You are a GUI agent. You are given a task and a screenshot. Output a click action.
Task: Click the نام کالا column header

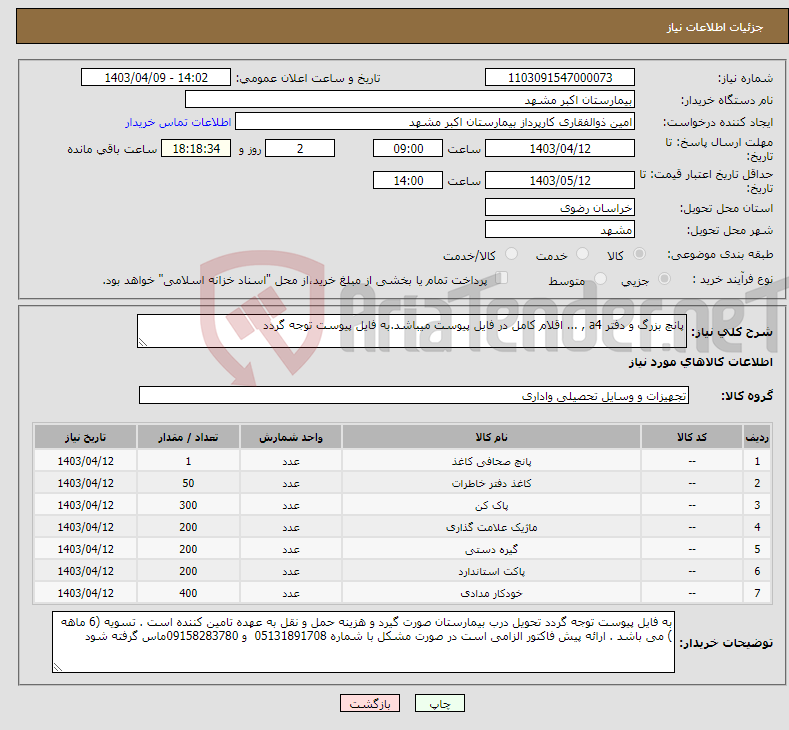coord(491,437)
